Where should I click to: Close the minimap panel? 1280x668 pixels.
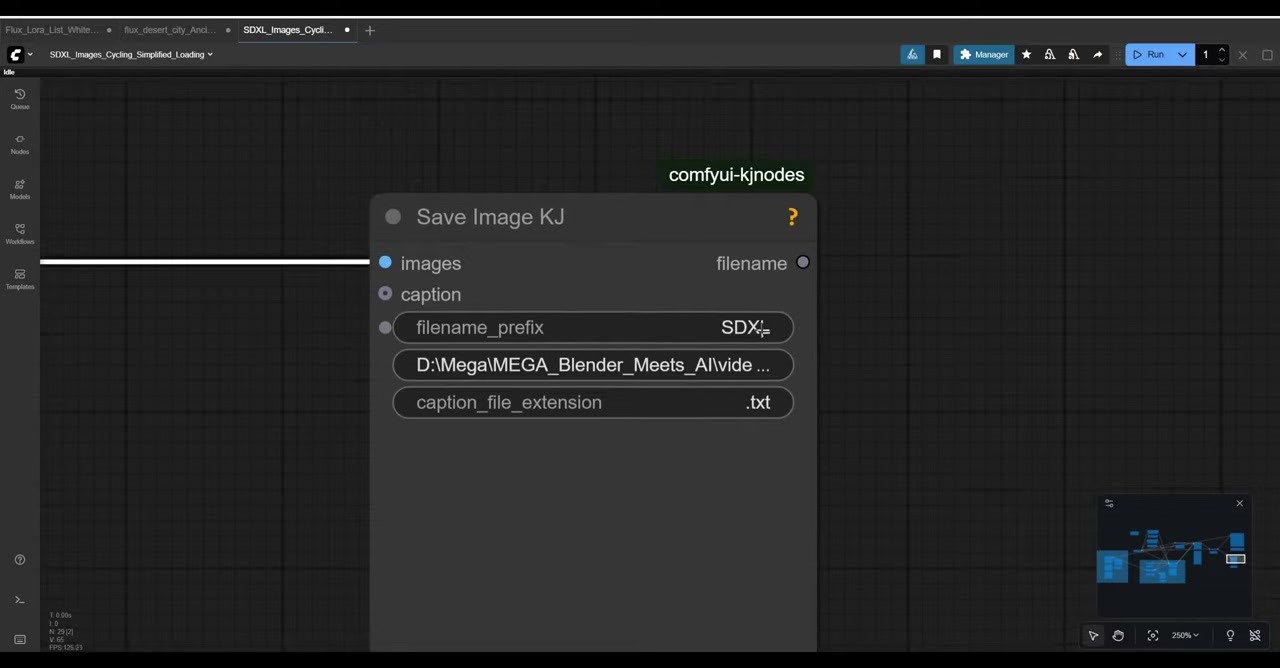click(x=1239, y=503)
